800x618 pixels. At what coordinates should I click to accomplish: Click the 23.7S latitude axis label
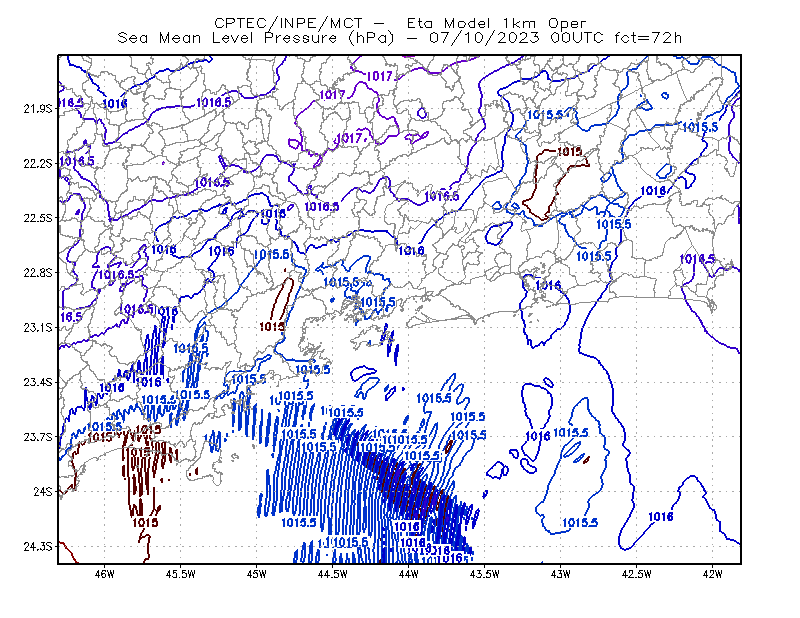click(x=38, y=437)
